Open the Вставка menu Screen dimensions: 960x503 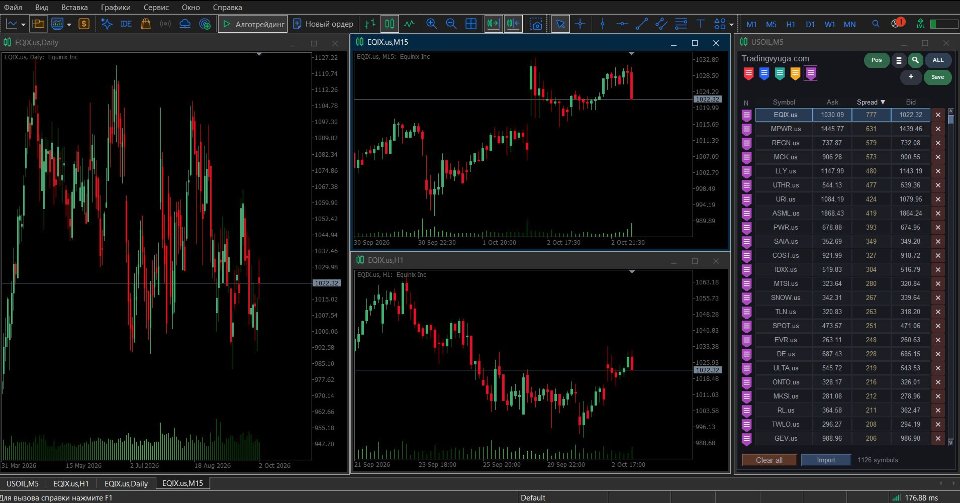[74, 7]
